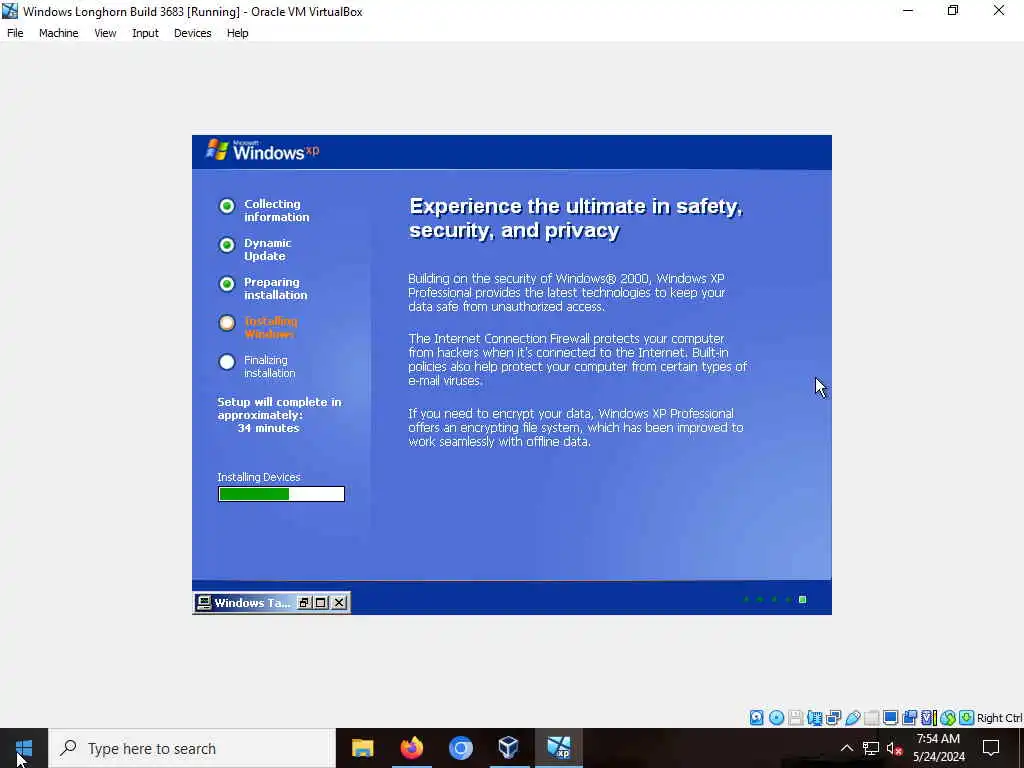The image size is (1024, 768).
Task: Click the USB devices status icon
Action: (x=853, y=718)
